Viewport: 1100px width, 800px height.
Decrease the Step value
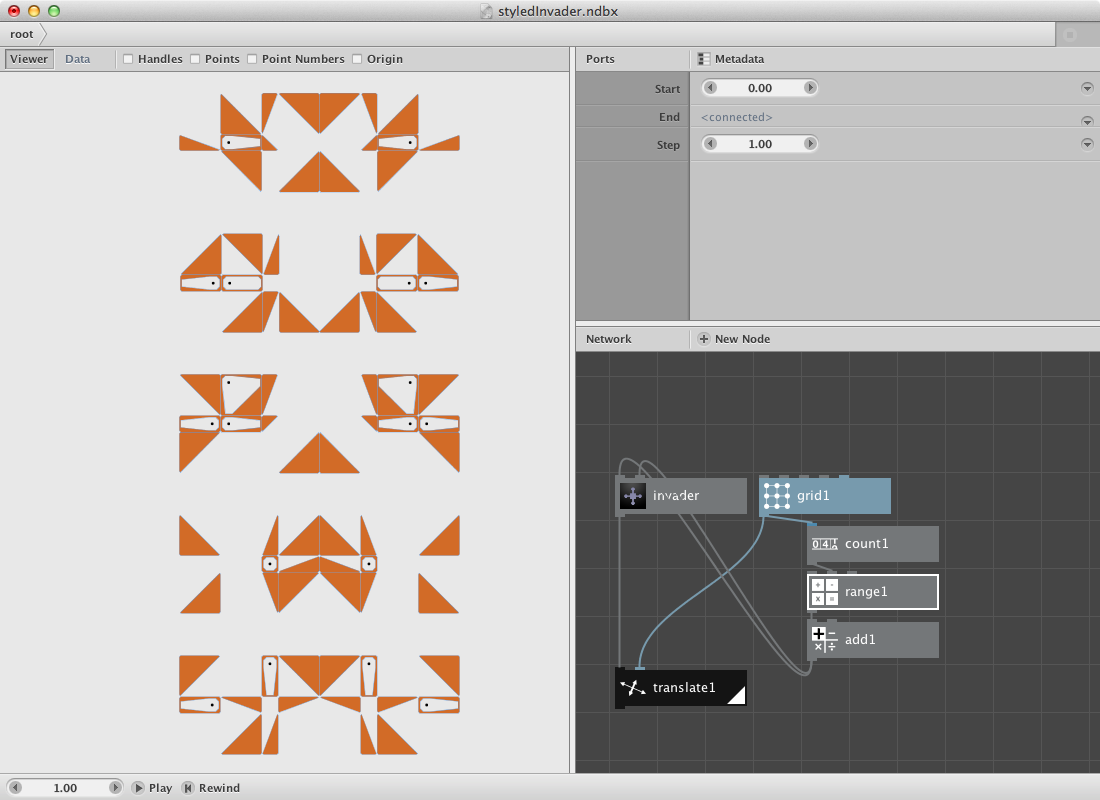pos(711,144)
